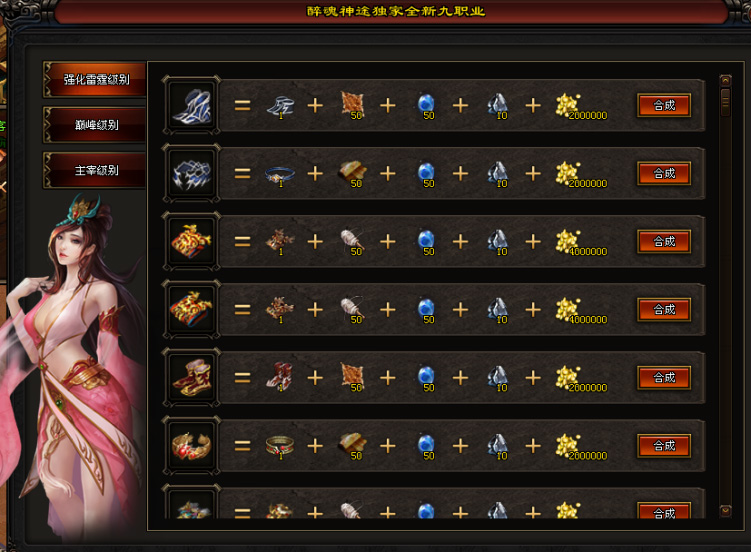
Task: Click the gold pile costing 4000000 in third row
Action: (x=580, y=242)
